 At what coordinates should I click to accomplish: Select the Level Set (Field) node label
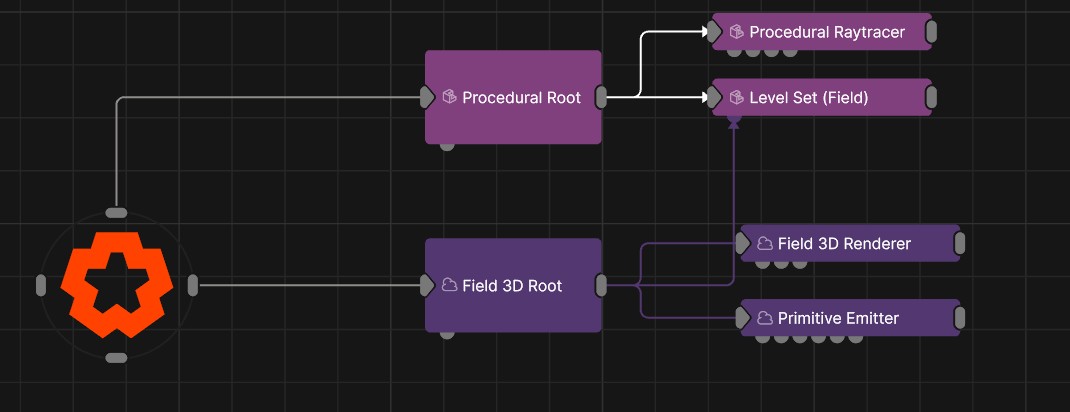click(808, 98)
